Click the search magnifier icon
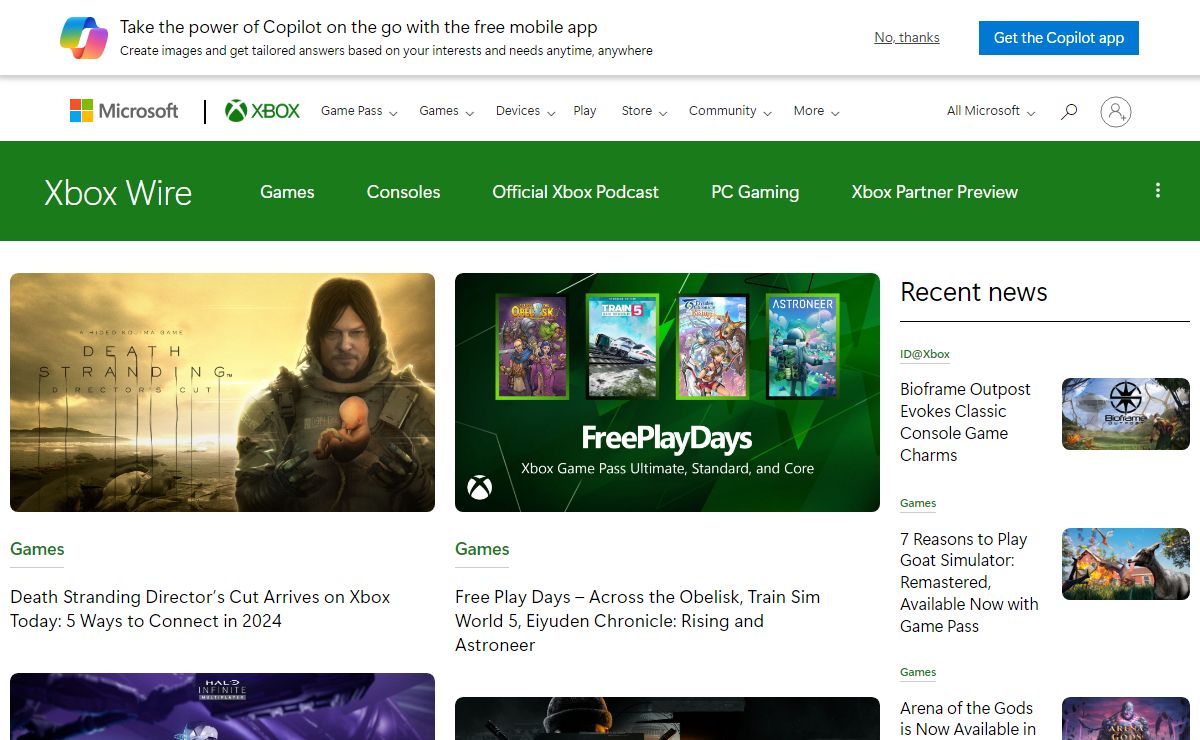This screenshot has height=740, width=1200. pyautogui.click(x=1069, y=111)
